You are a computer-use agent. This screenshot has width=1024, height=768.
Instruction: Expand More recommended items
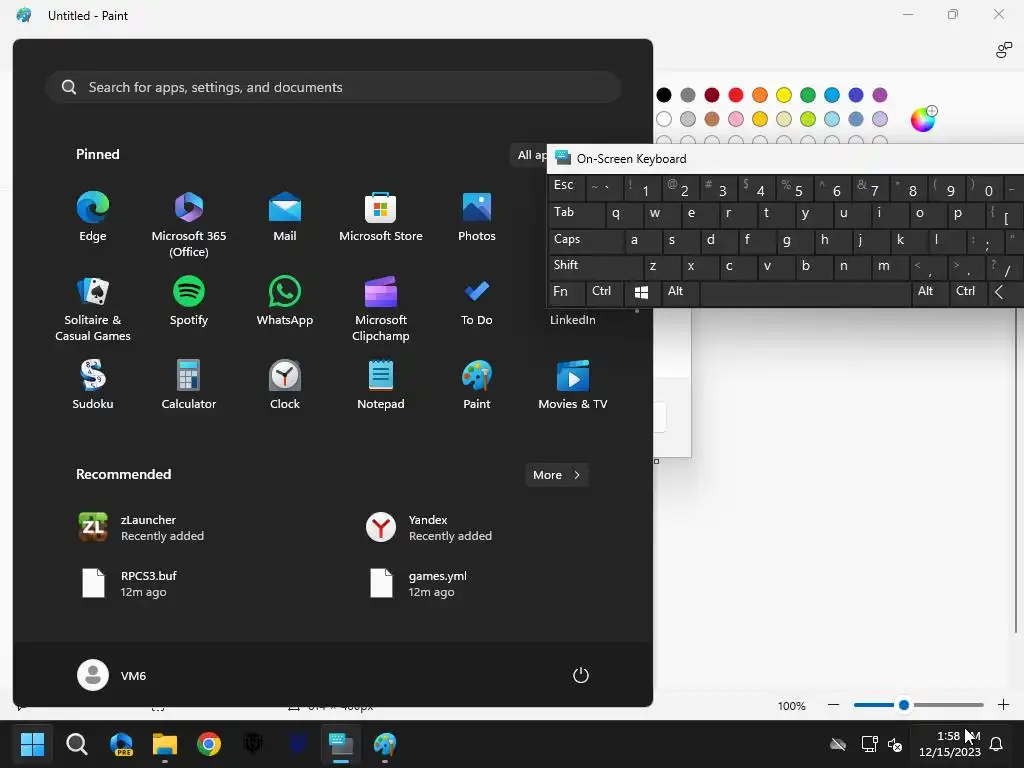point(556,475)
